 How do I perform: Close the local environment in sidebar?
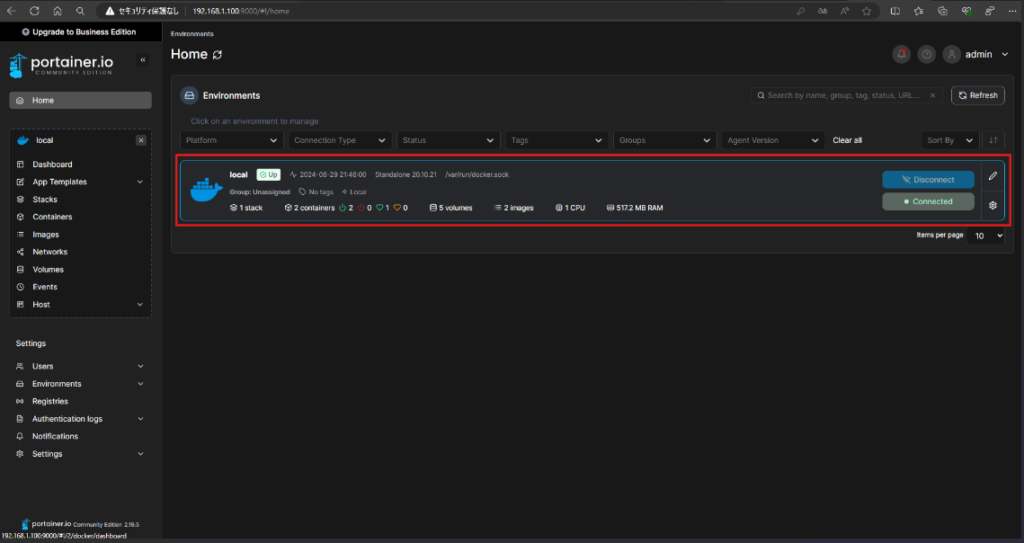point(141,140)
